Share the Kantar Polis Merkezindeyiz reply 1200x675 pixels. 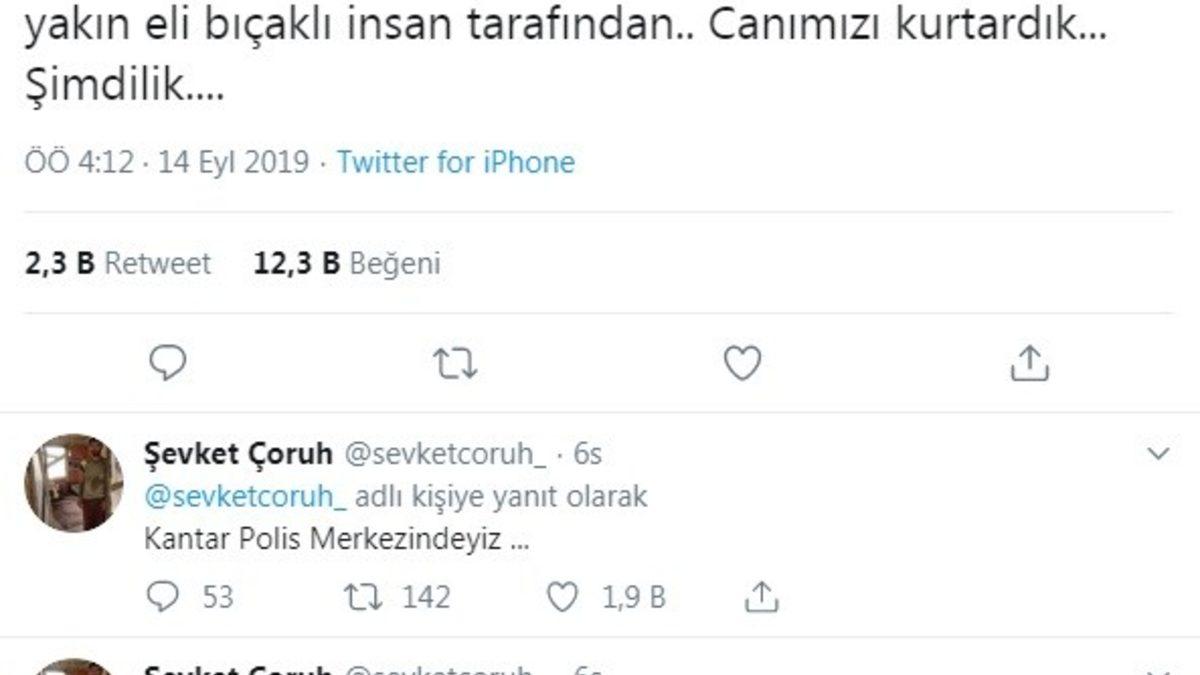tap(762, 597)
